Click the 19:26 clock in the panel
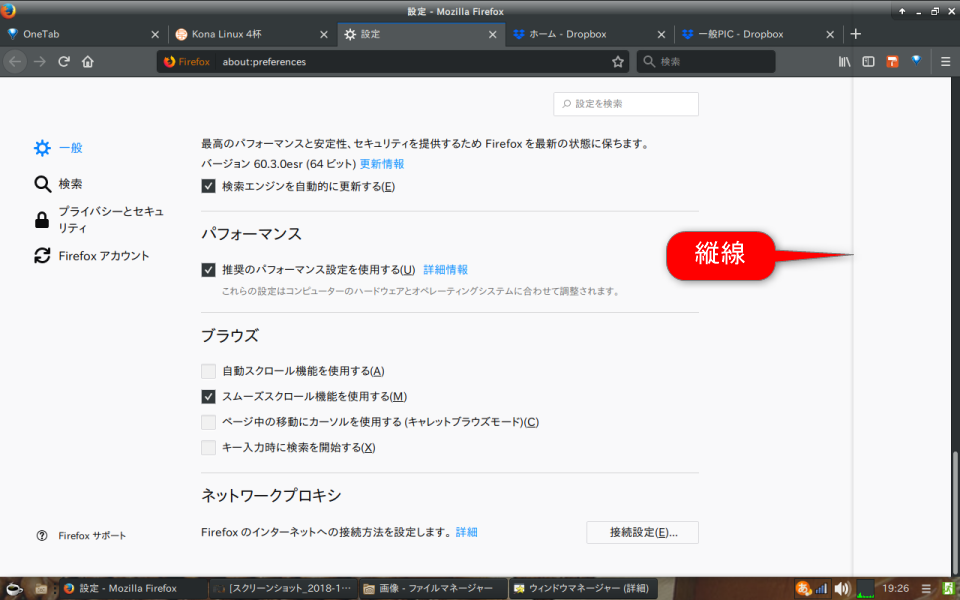Viewport: 960px width, 600px height. pyautogui.click(x=896, y=589)
